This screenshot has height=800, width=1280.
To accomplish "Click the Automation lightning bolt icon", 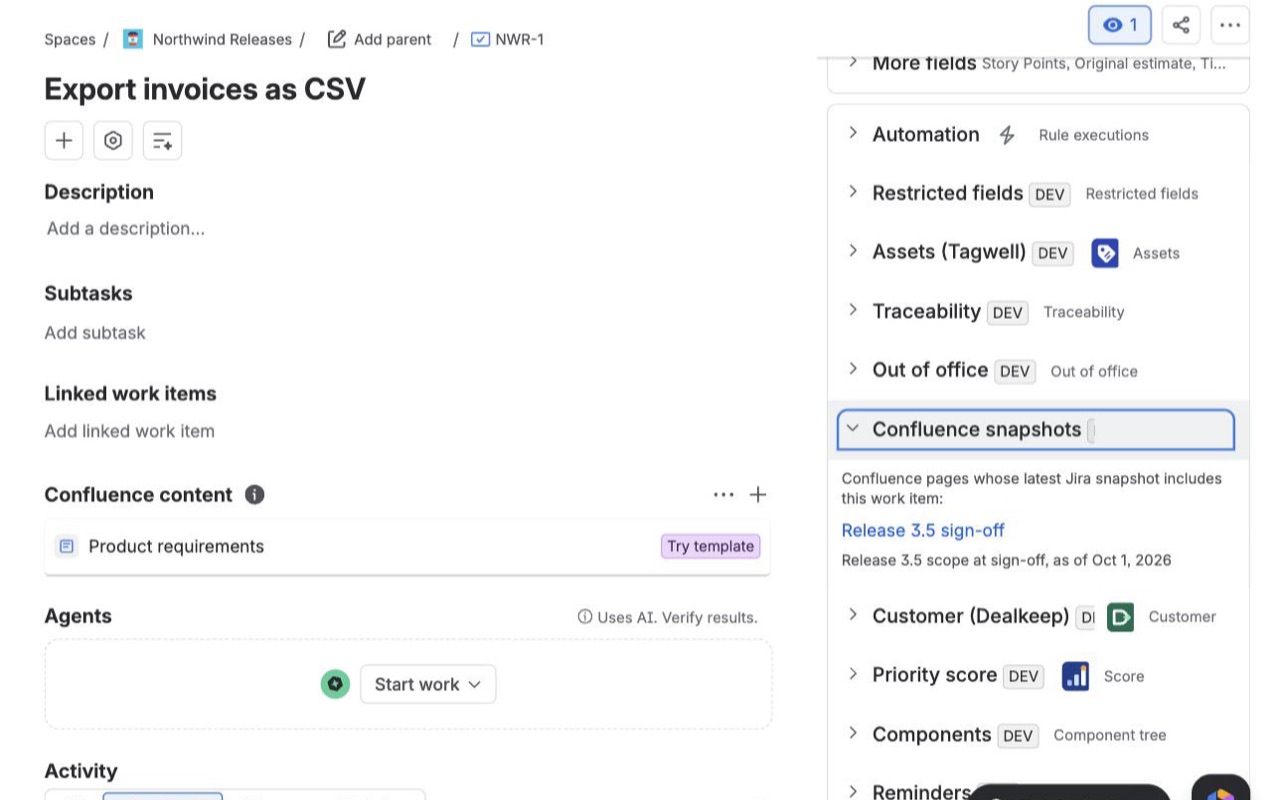I will pos(1007,135).
